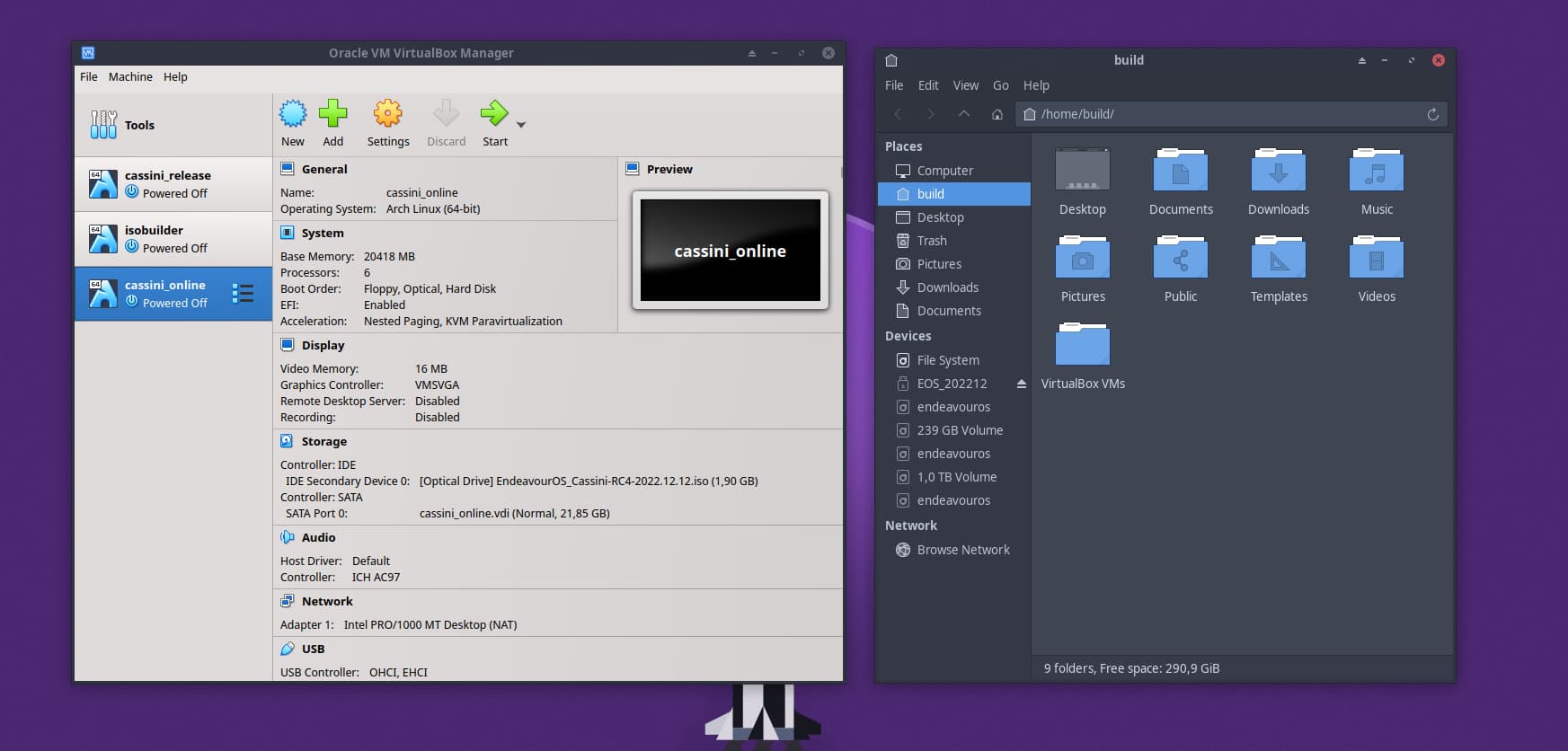Select the Documents folder icon in build window
This screenshot has width=1568, height=751.
(1181, 169)
